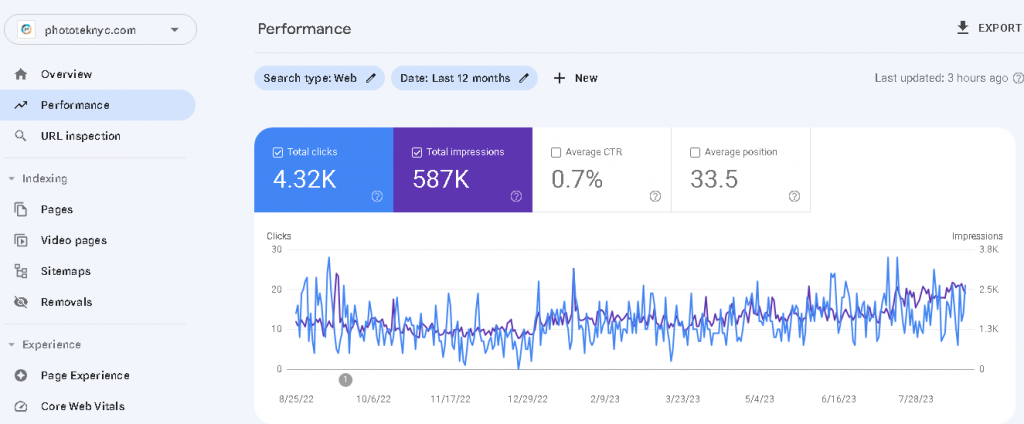
Task: Click the EXPORT button
Action: pyautogui.click(x=988, y=28)
